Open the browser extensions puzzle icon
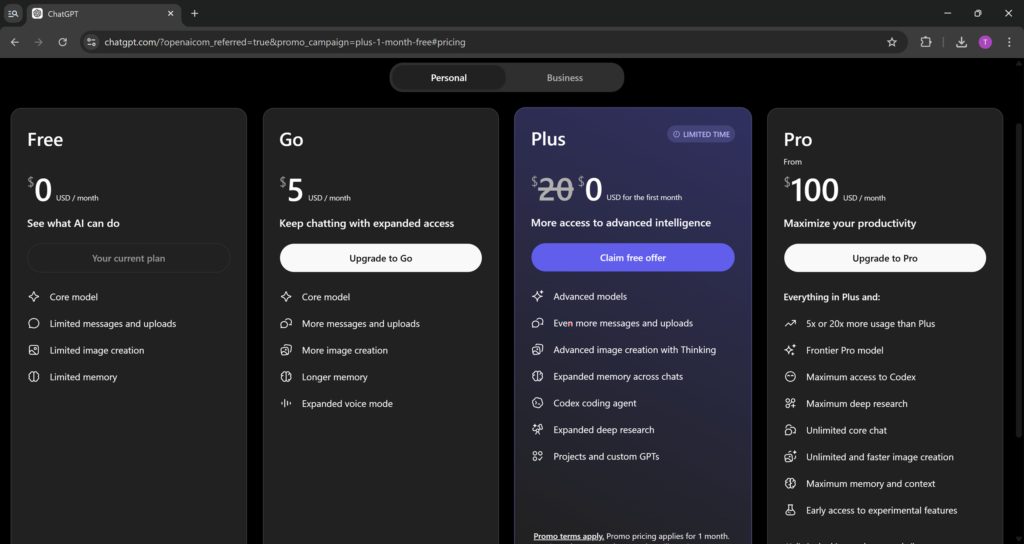Viewport: 1024px width, 544px height. pyautogui.click(x=926, y=42)
